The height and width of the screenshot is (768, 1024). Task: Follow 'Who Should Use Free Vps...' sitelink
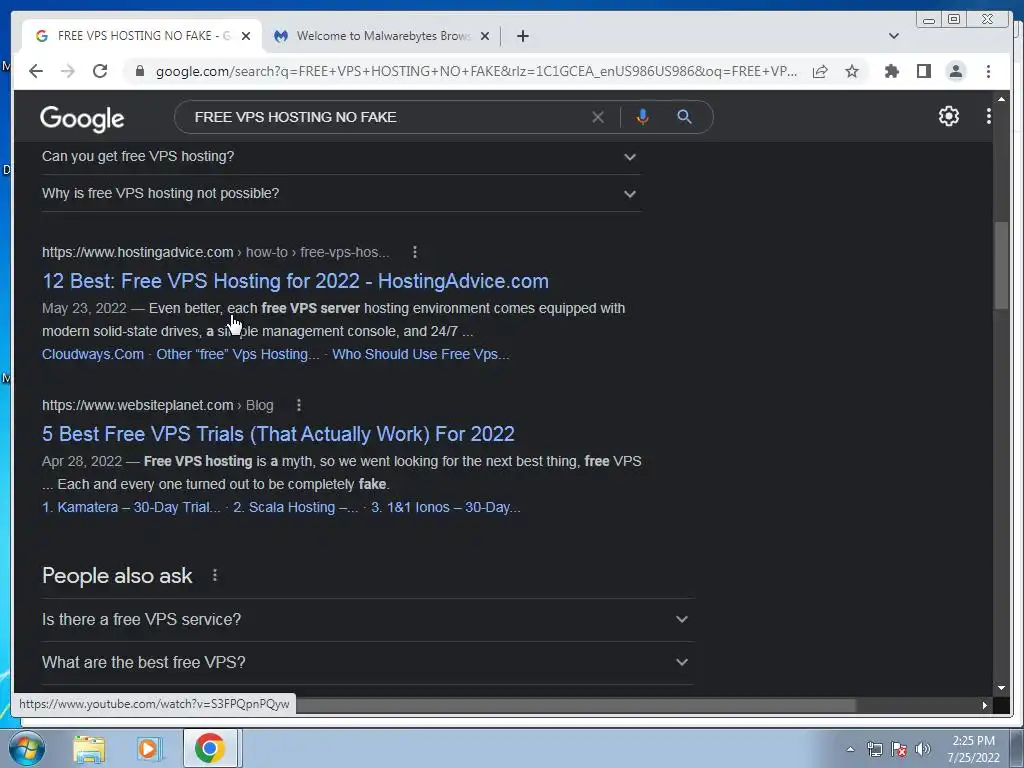click(421, 354)
